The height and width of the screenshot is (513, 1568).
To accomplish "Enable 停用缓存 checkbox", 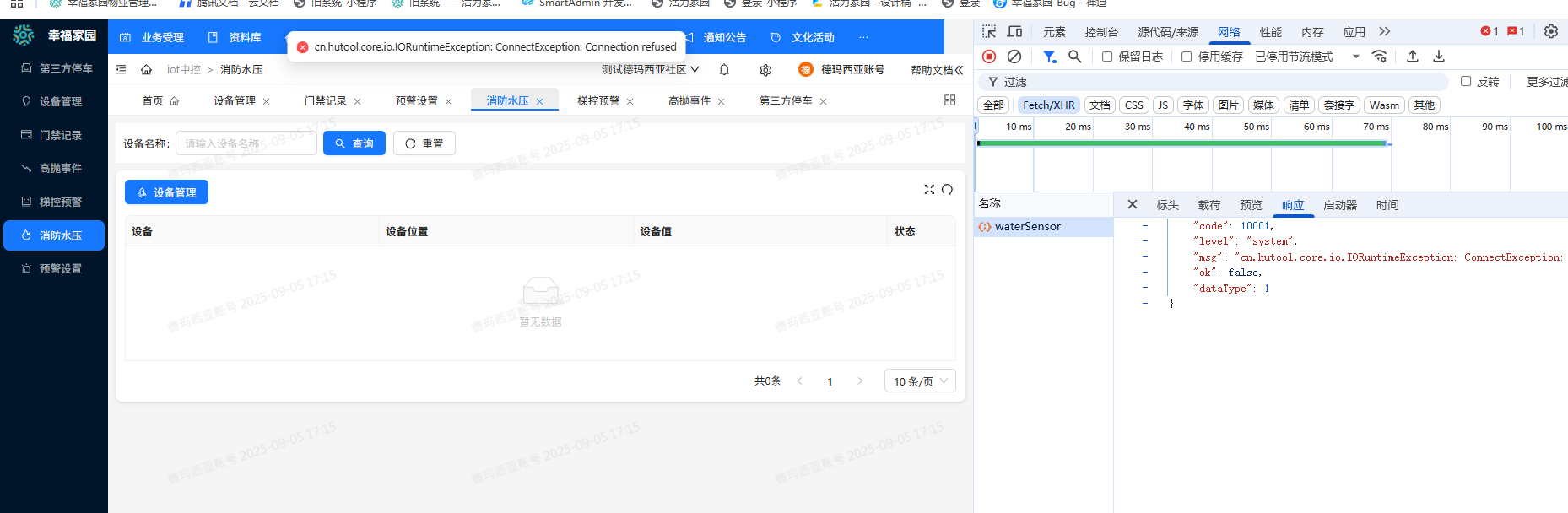I will click(x=1187, y=57).
